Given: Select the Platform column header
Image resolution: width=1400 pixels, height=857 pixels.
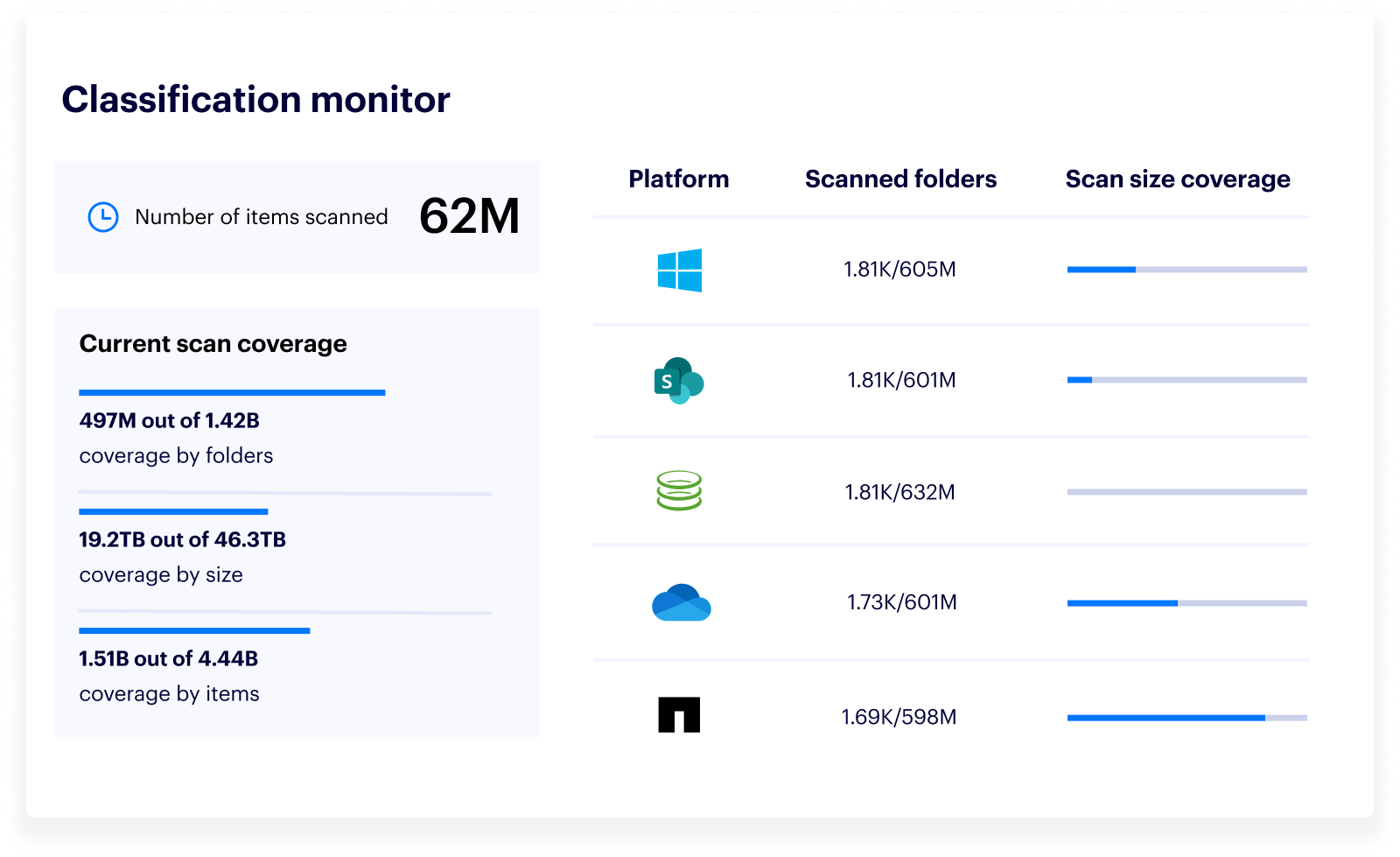Looking at the screenshot, I should tap(679, 179).
